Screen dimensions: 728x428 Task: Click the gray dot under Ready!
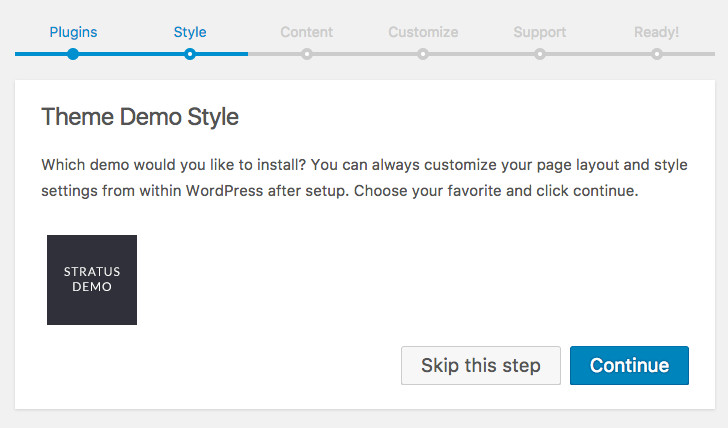(657, 54)
